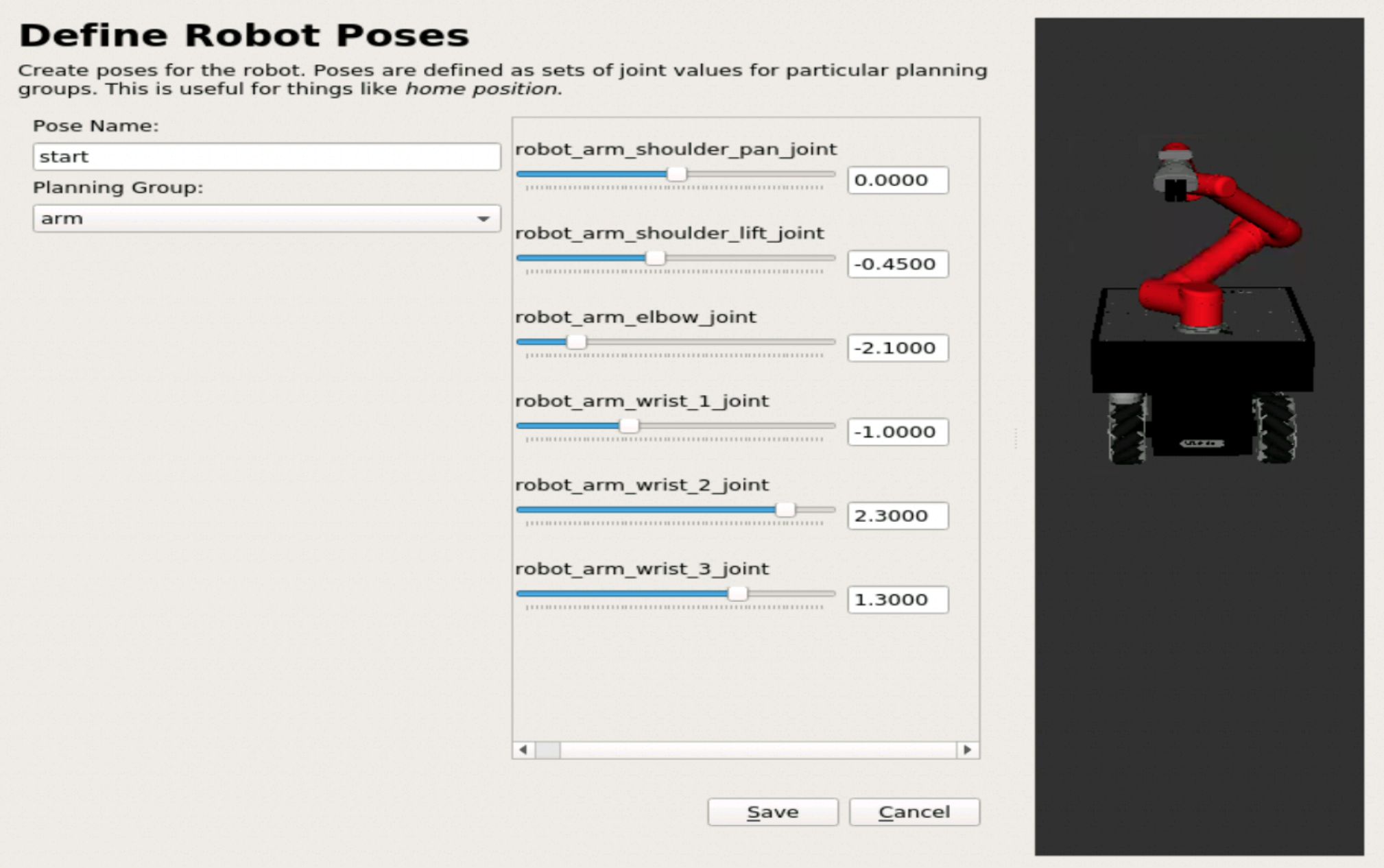This screenshot has width=1384, height=868.
Task: Click the wrist_3_joint value field showing 1.3000
Action: tap(898, 600)
